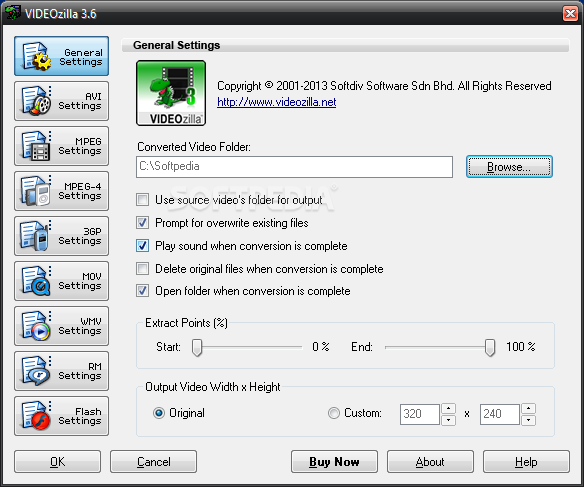Visit the videozilla.net website link
This screenshot has width=584, height=487.
click(x=276, y=102)
